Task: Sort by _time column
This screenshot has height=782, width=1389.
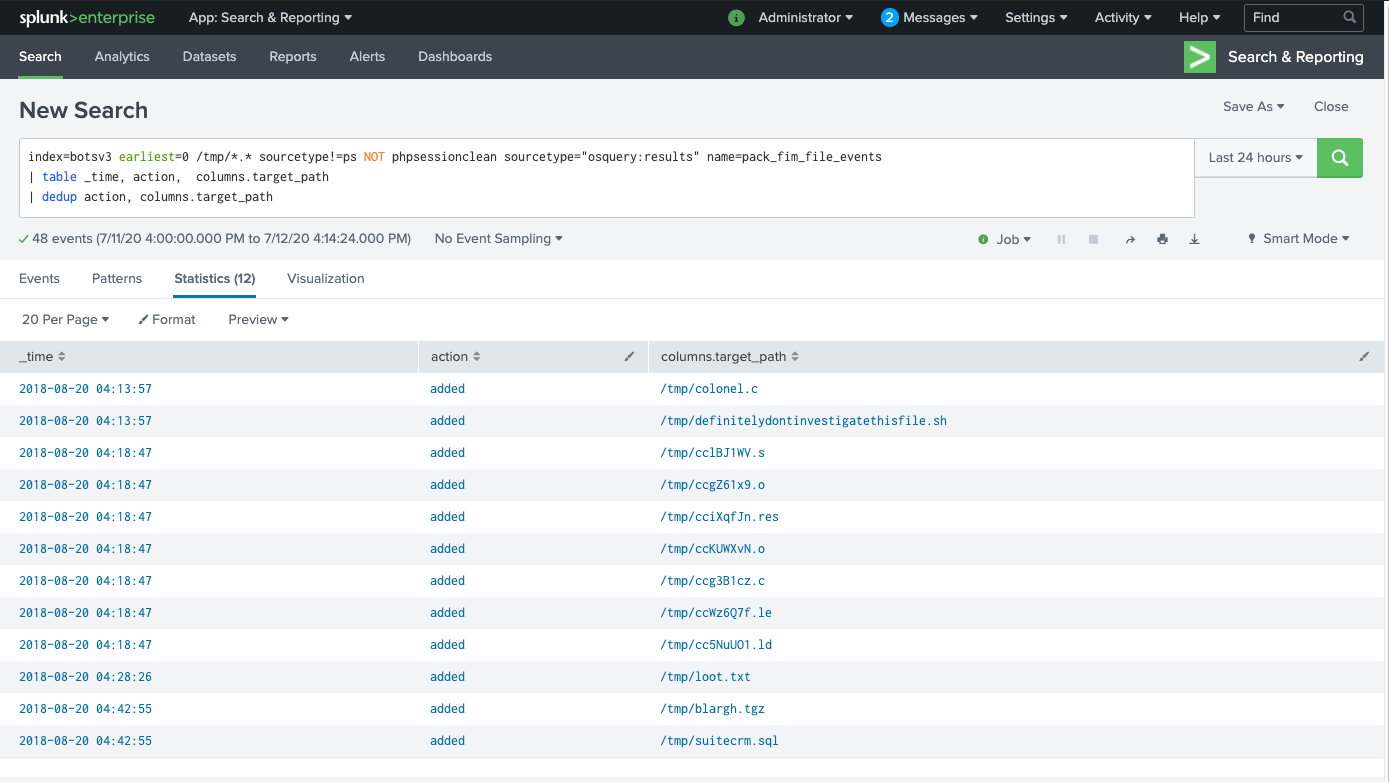Action: coord(43,357)
